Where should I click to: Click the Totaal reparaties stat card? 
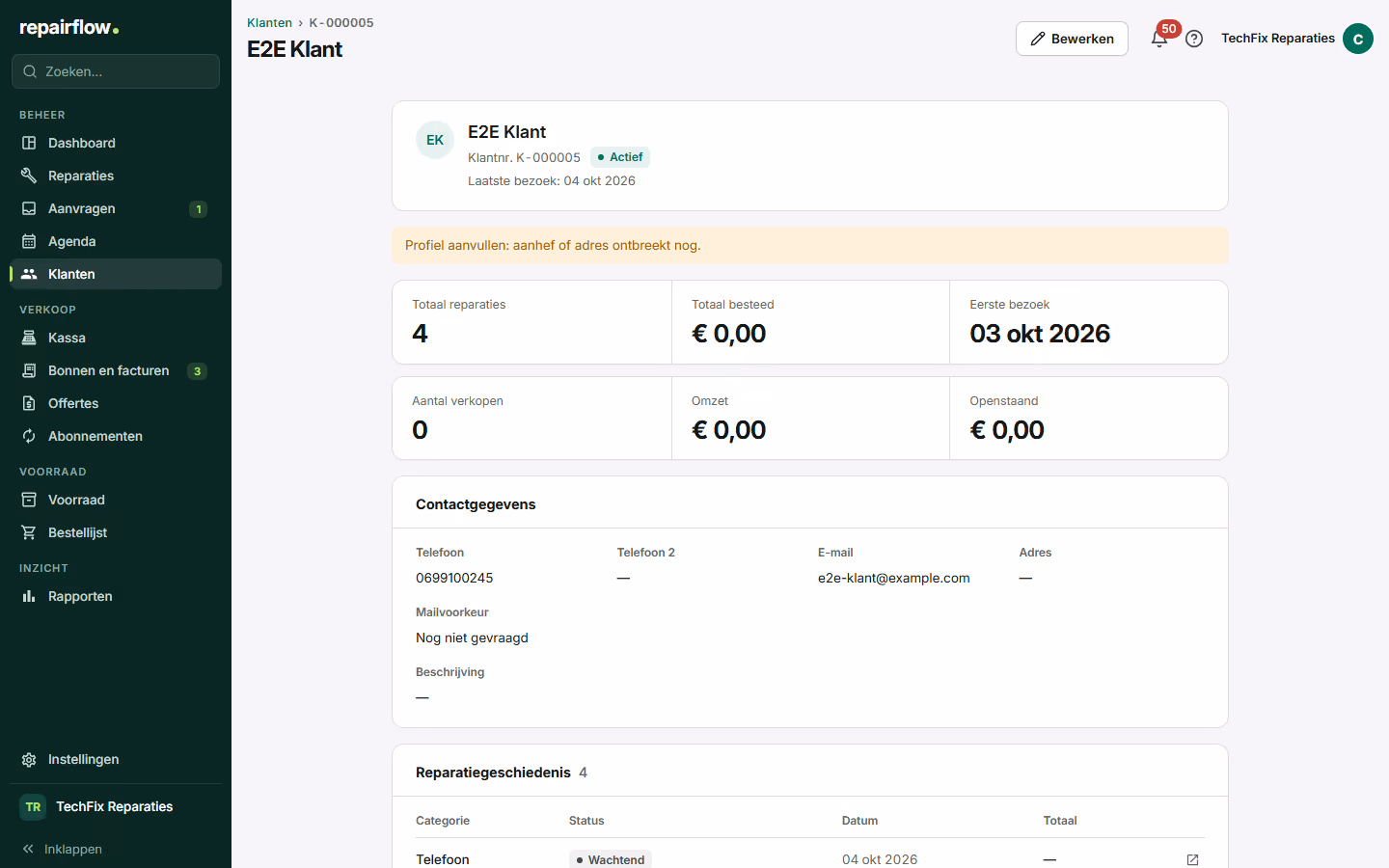(531, 322)
